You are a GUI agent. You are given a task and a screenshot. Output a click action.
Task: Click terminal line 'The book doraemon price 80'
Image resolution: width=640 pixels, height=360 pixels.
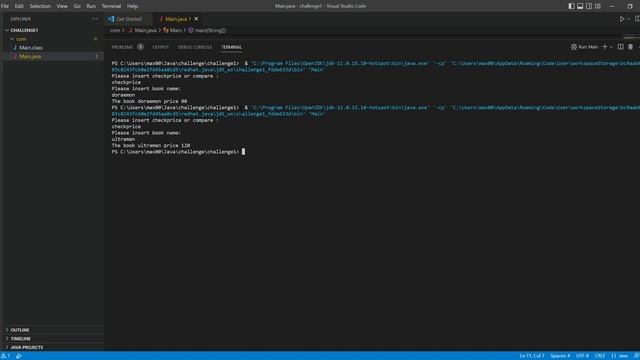[x=149, y=101]
